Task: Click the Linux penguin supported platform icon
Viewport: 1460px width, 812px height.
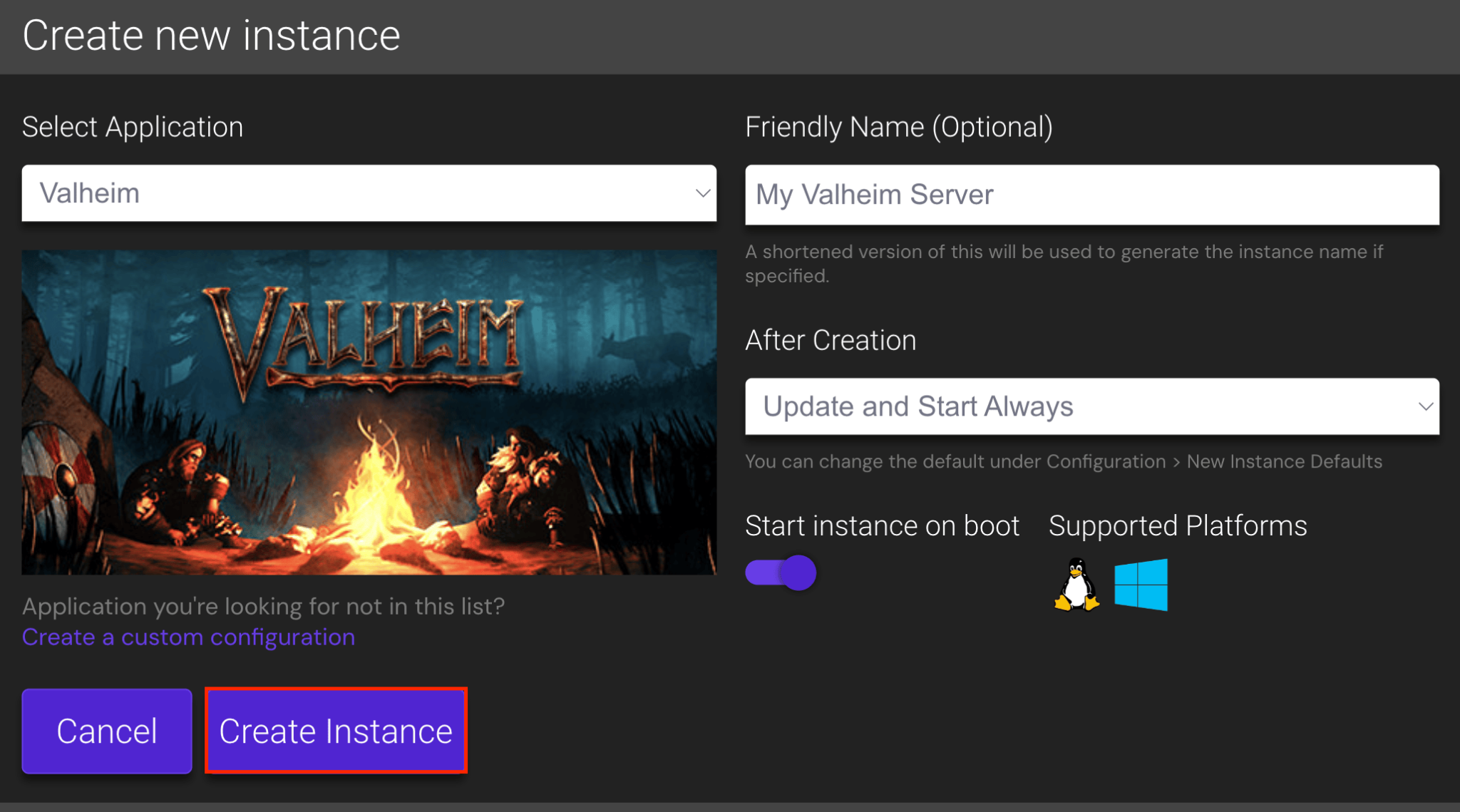Action: point(1076,585)
